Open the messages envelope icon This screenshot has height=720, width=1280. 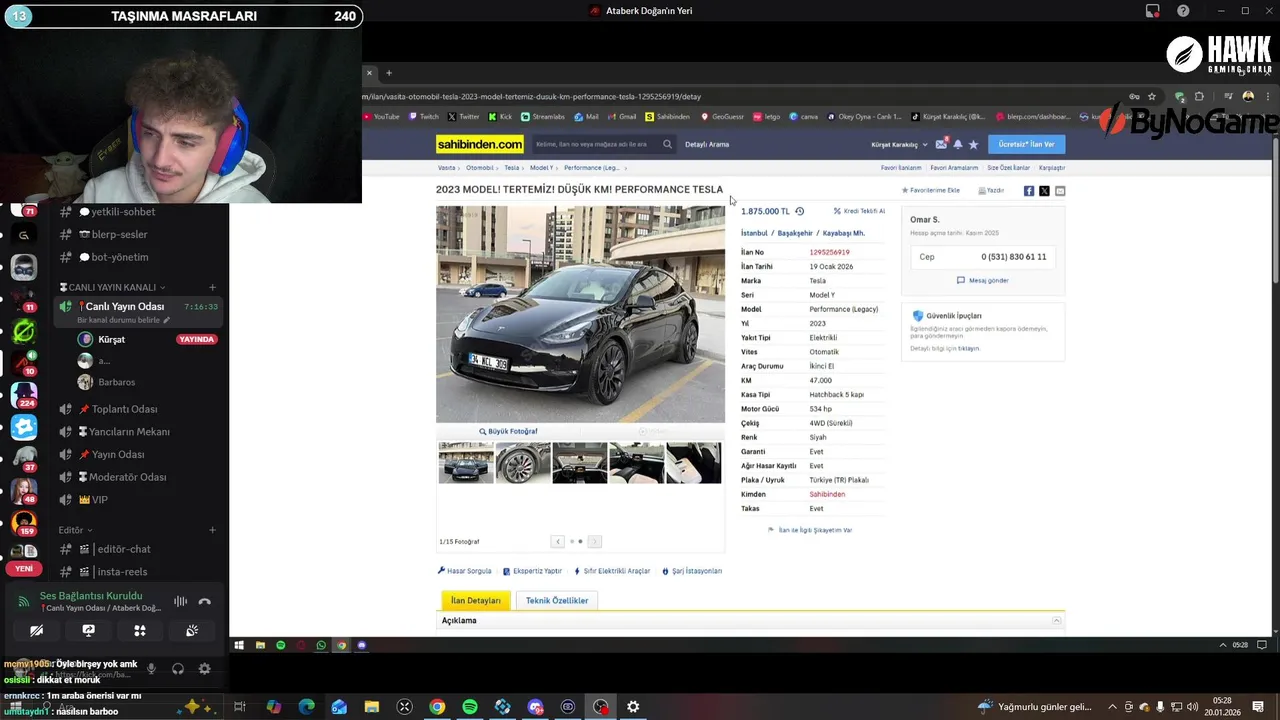pos(941,144)
